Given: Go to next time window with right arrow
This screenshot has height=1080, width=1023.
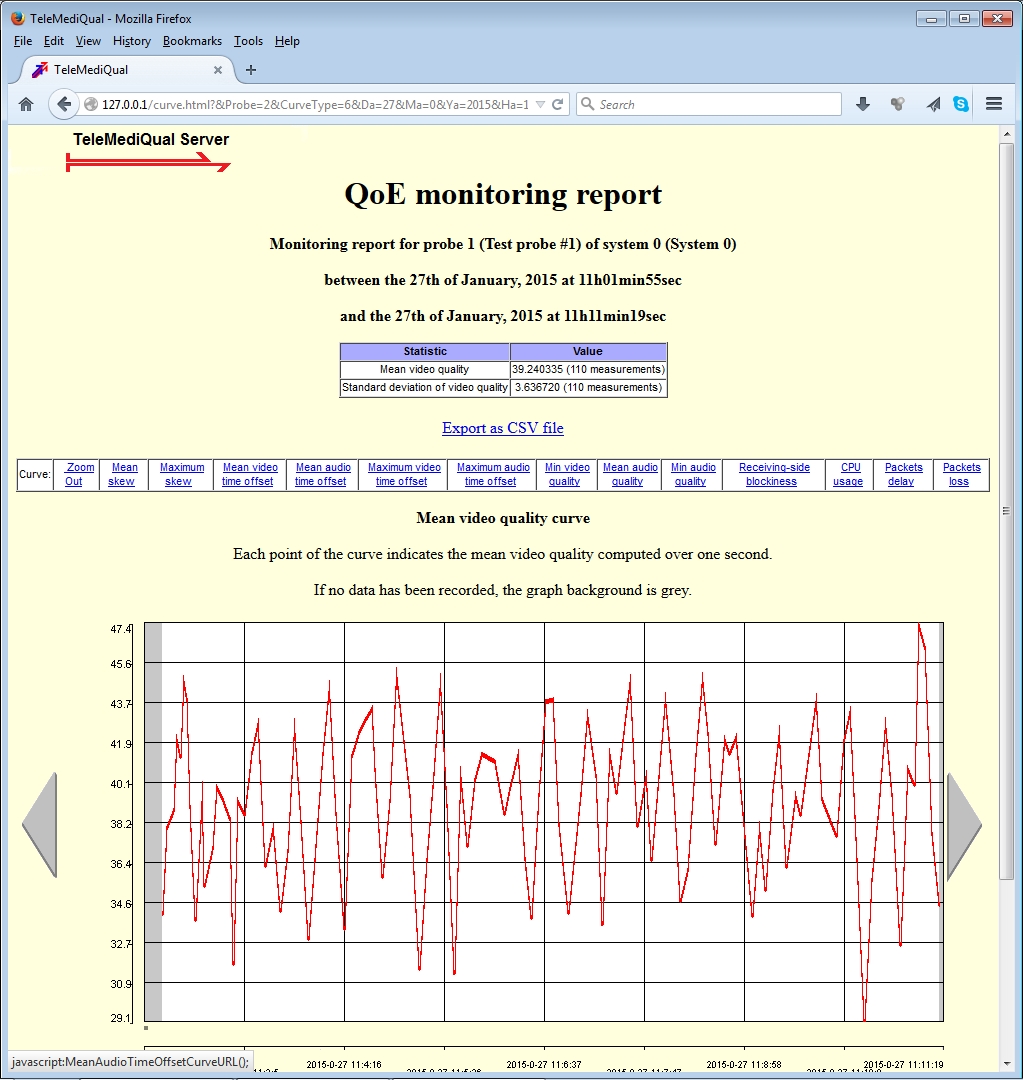Looking at the screenshot, I should point(964,826).
